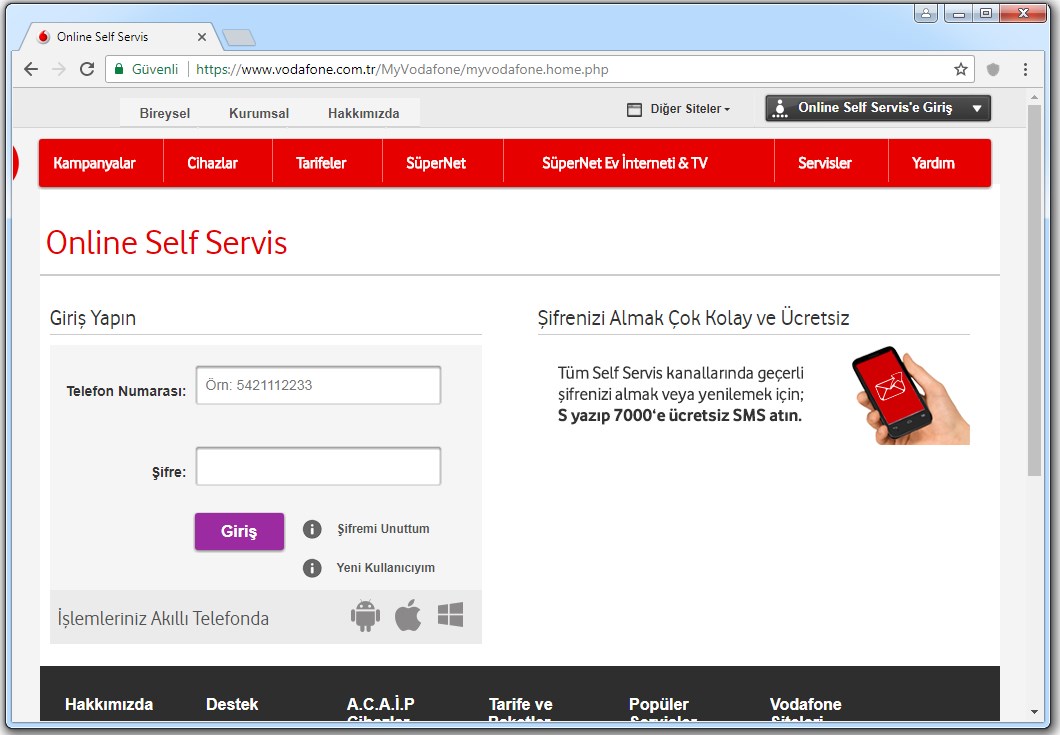Bookmark page with the star icon
Viewport: 1060px width, 735px height.
coord(961,69)
